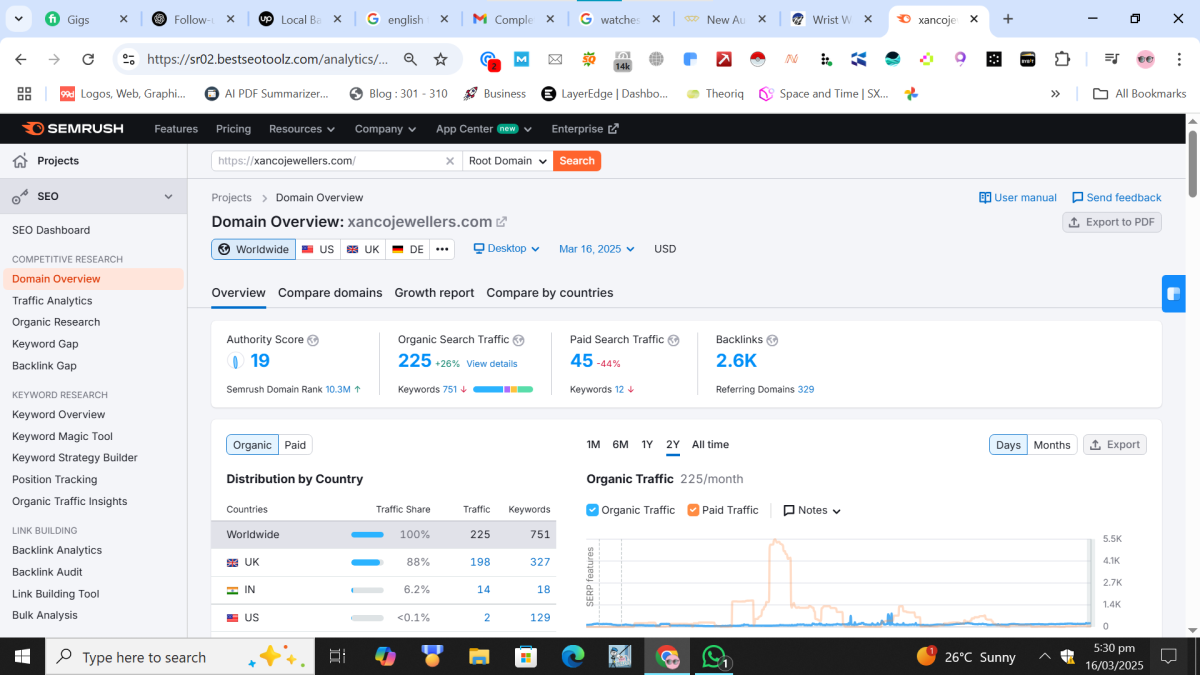Expand the Desktop device dropdown
This screenshot has height=675, width=1200.
point(506,249)
